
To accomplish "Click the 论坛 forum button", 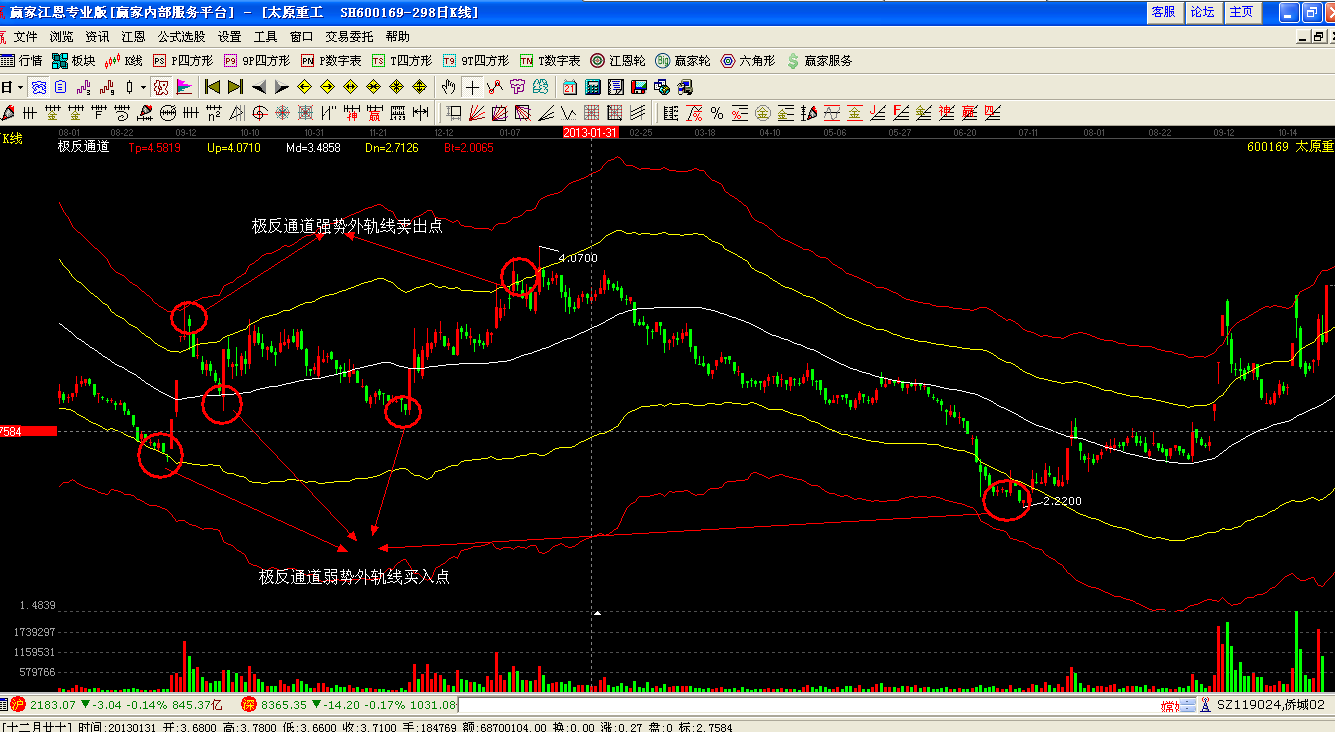I will tap(1202, 12).
